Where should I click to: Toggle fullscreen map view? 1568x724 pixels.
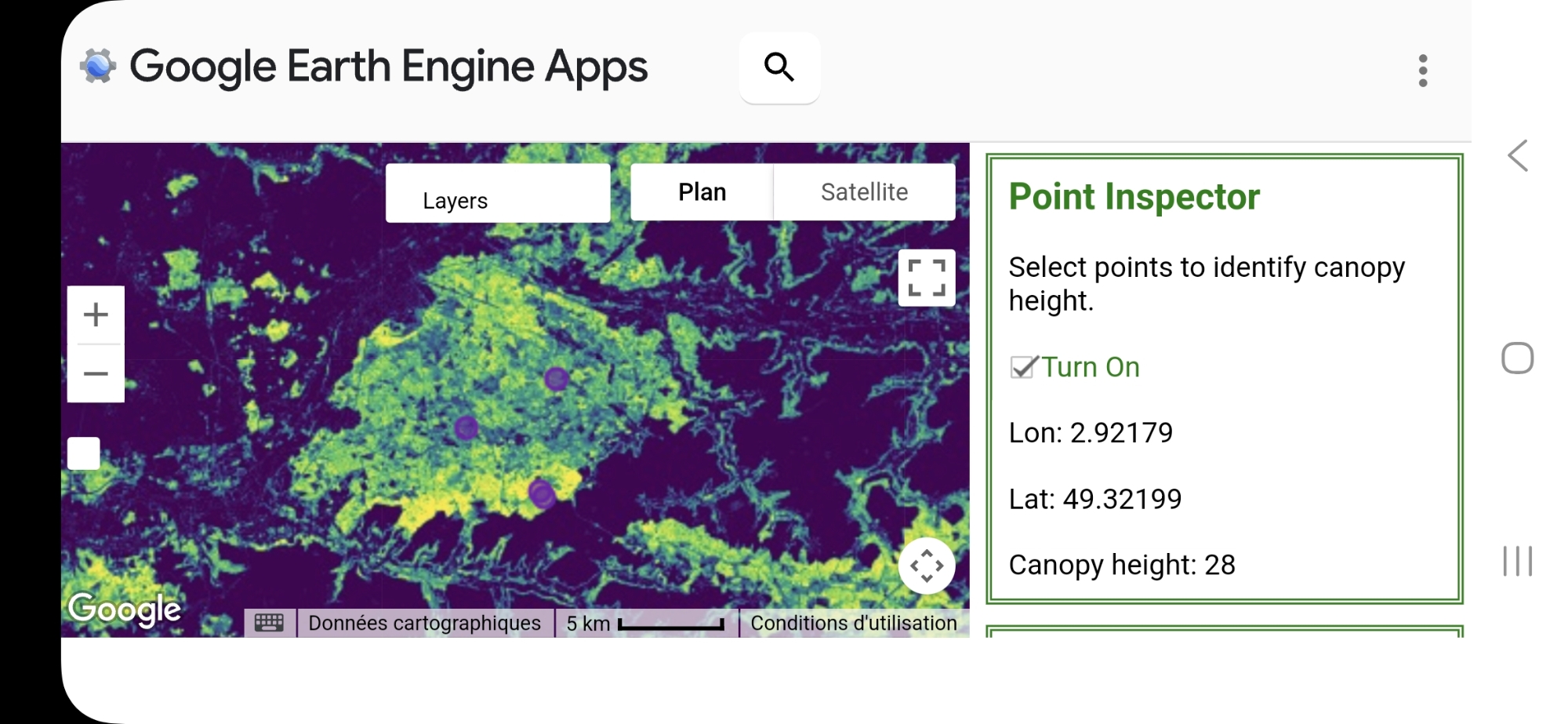[926, 278]
